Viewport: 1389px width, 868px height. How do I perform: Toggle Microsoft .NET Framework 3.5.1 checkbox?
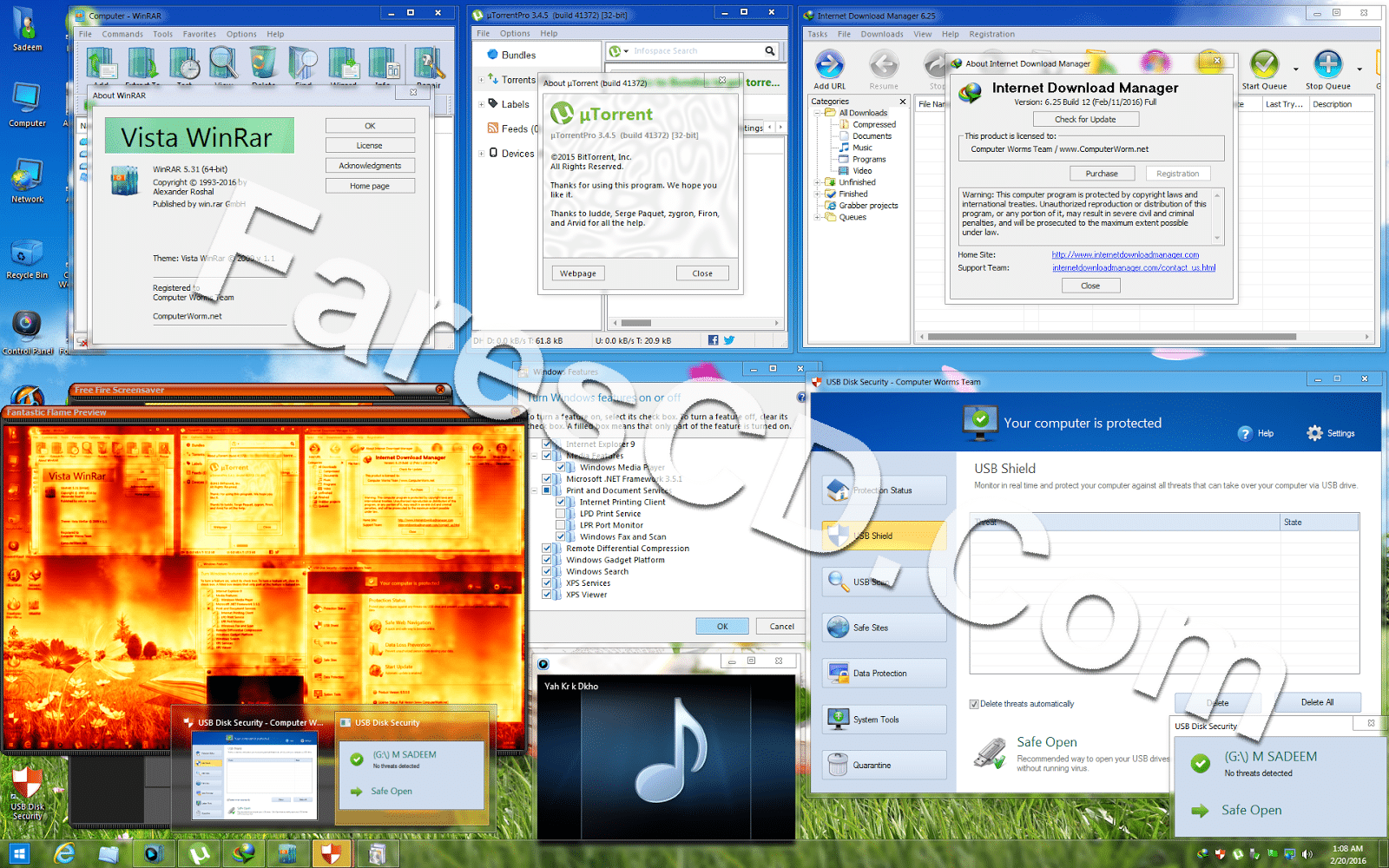coord(547,479)
